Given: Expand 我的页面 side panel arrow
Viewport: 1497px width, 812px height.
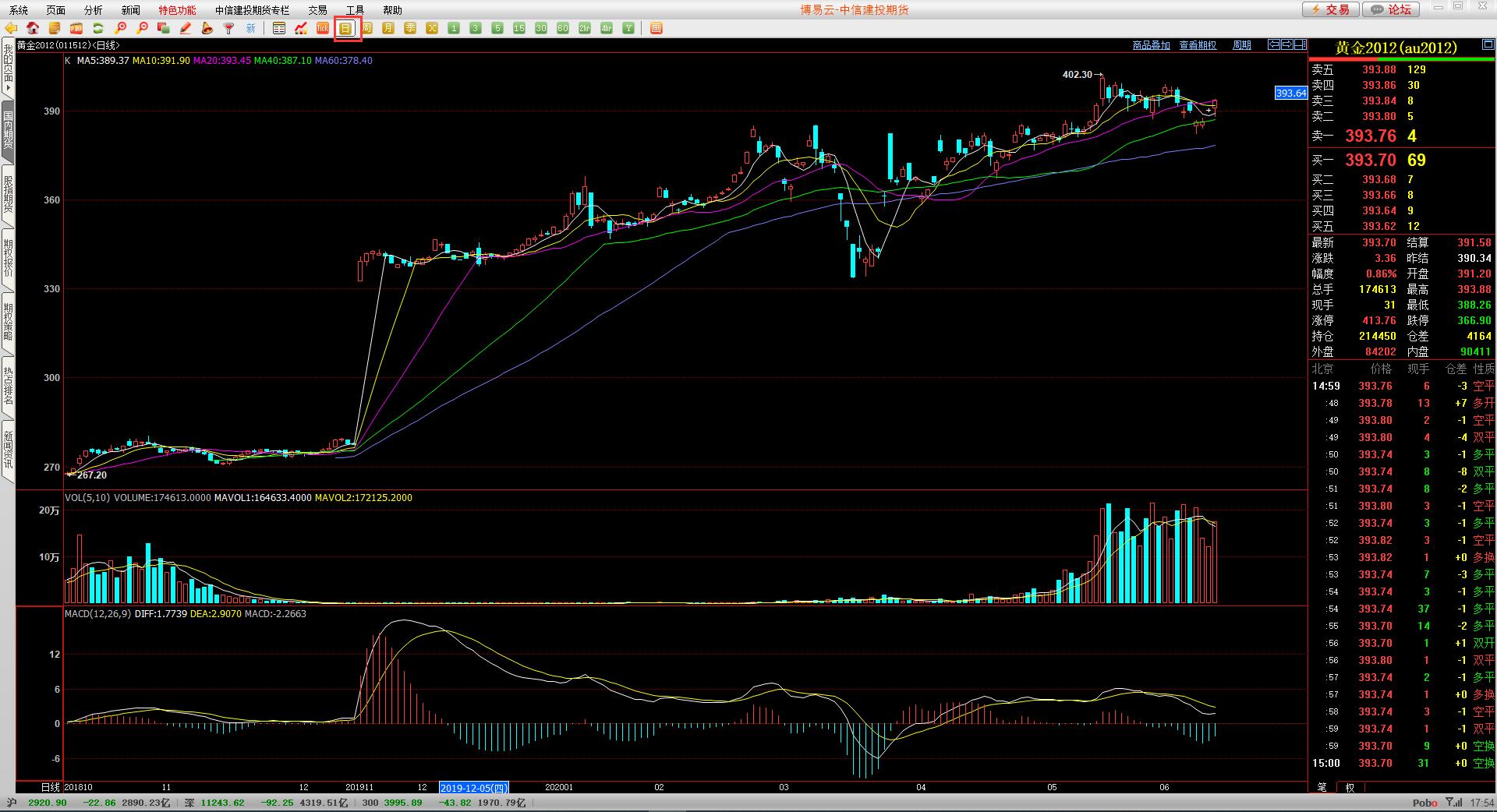Looking at the screenshot, I should pyautogui.click(x=8, y=88).
